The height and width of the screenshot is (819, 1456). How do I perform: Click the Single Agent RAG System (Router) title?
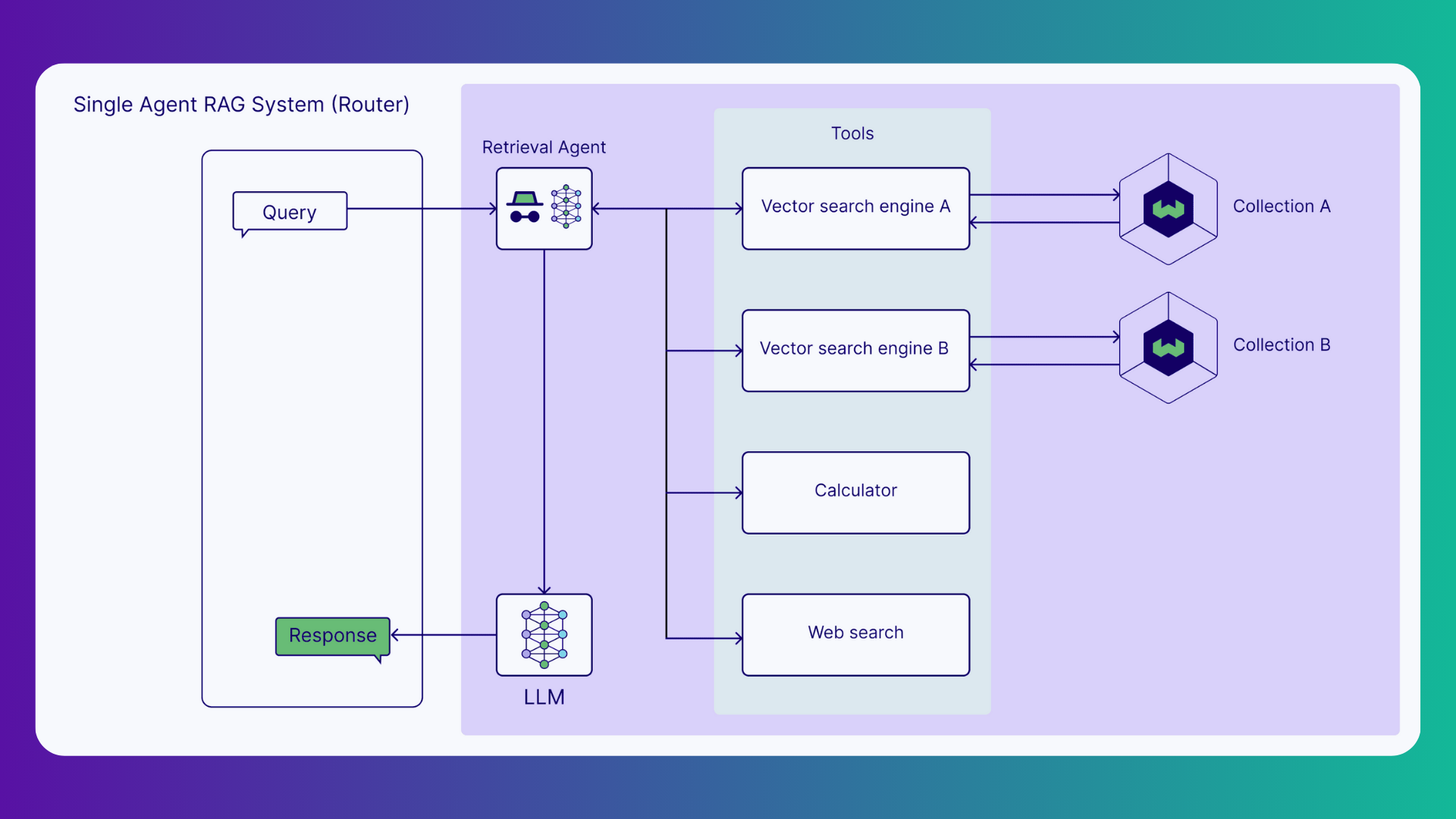(x=241, y=104)
